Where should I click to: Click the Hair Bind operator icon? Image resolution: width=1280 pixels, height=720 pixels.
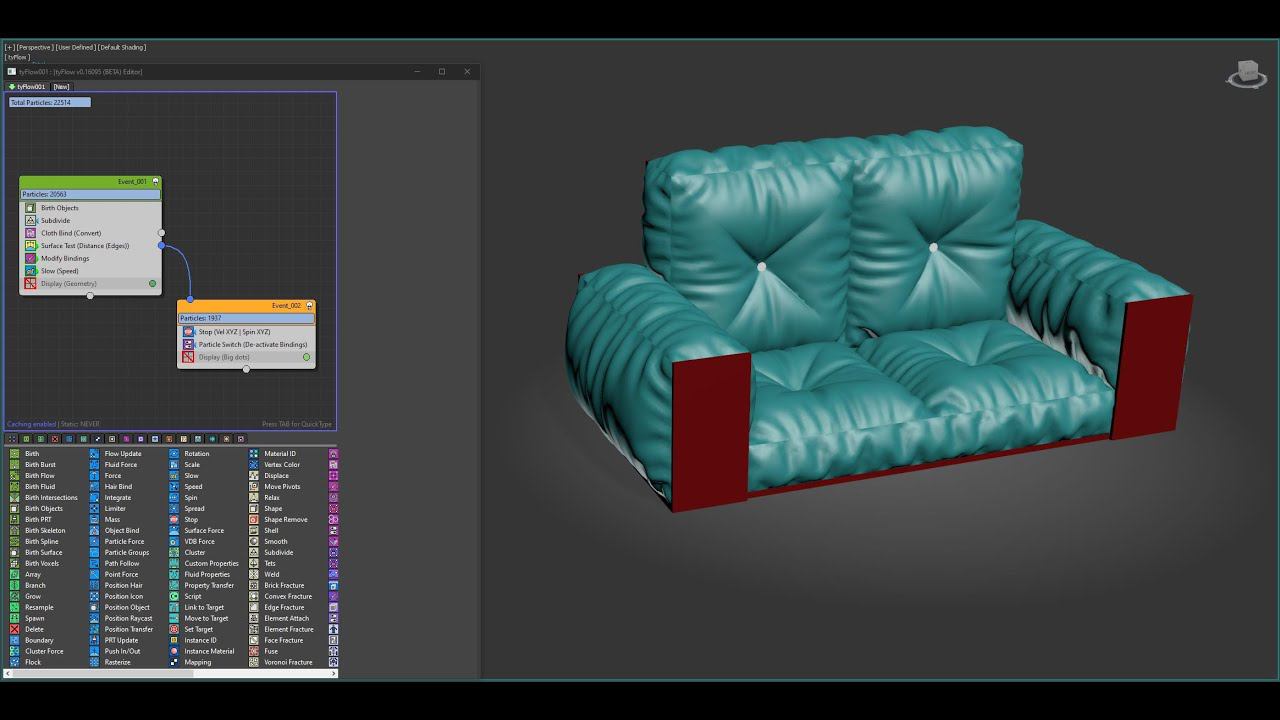94,487
